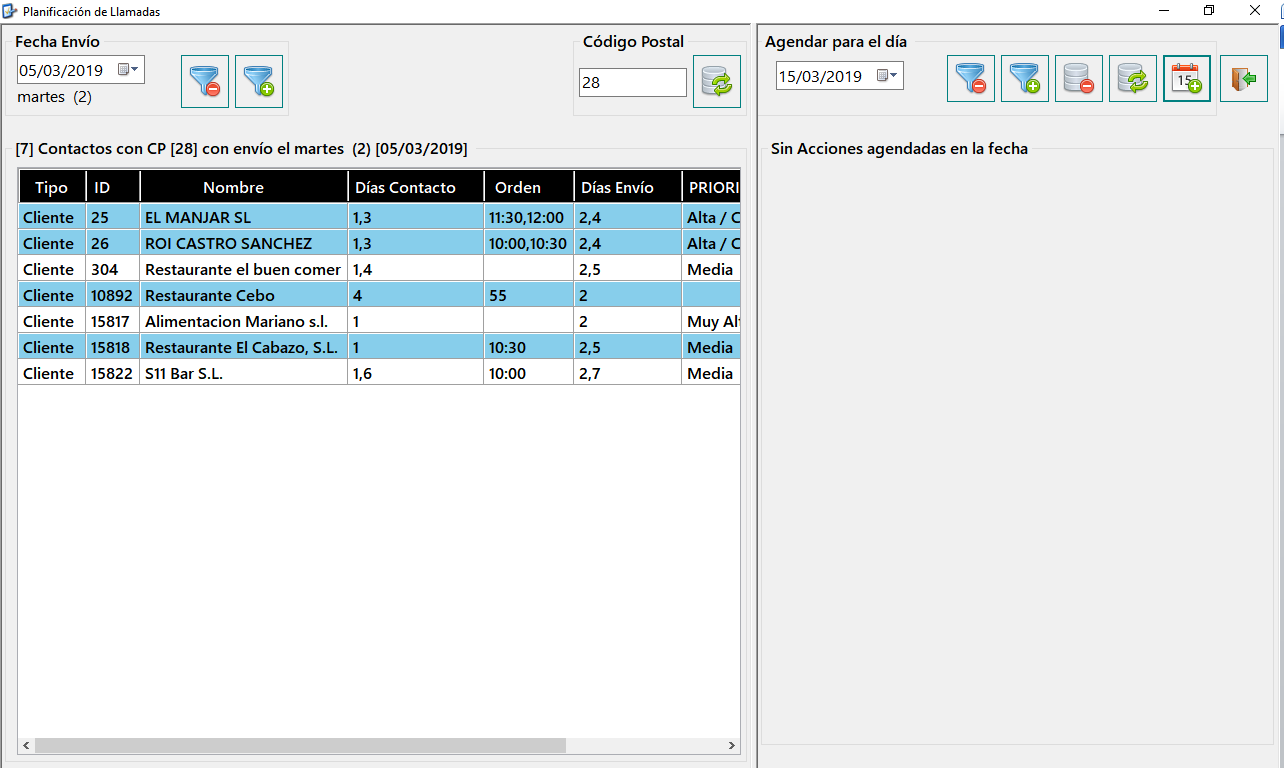The width and height of the screenshot is (1284, 768).
Task: Click add filter funnel in Agendar panel
Action: (x=1025, y=78)
